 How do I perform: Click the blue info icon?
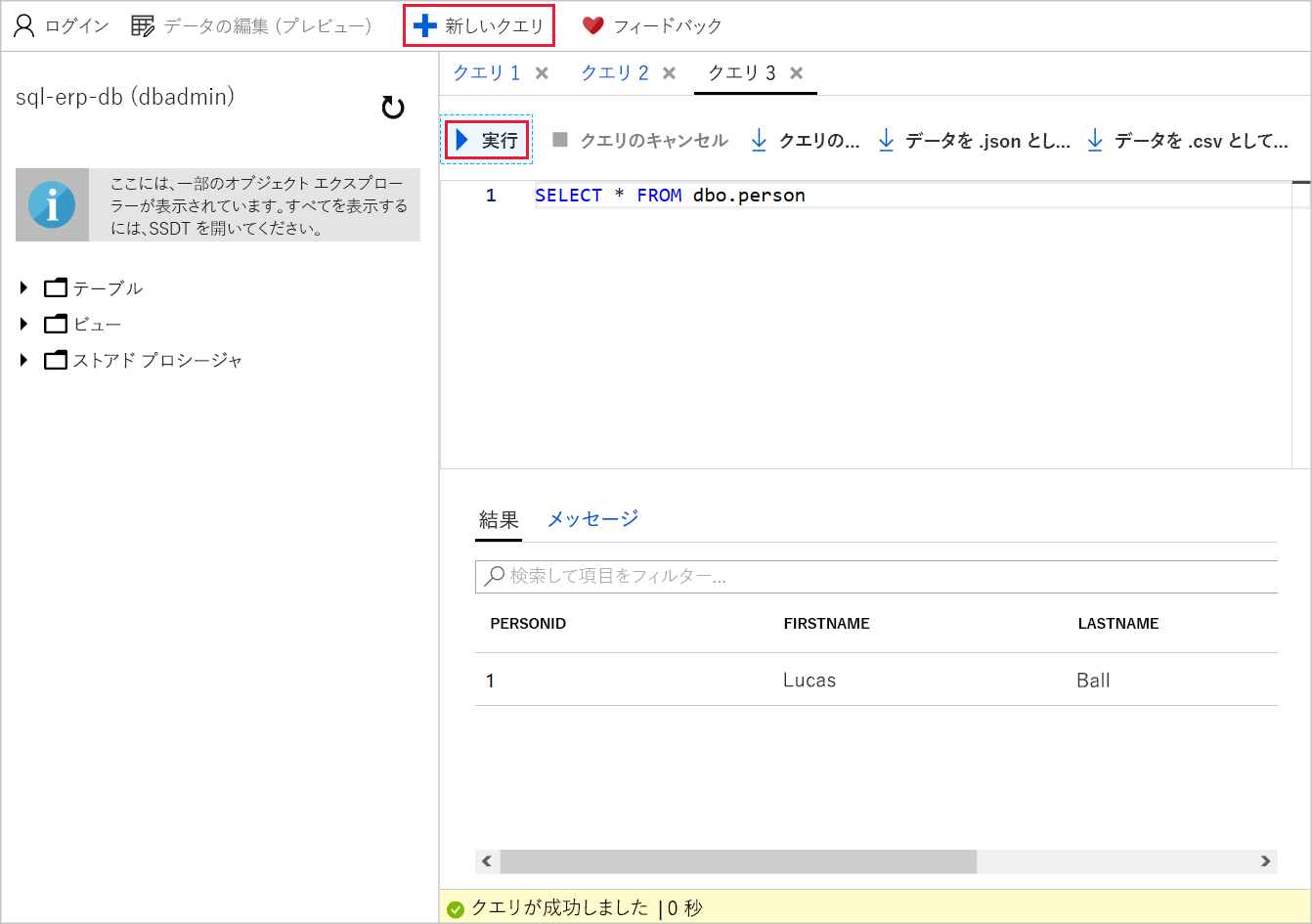pyautogui.click(x=52, y=205)
